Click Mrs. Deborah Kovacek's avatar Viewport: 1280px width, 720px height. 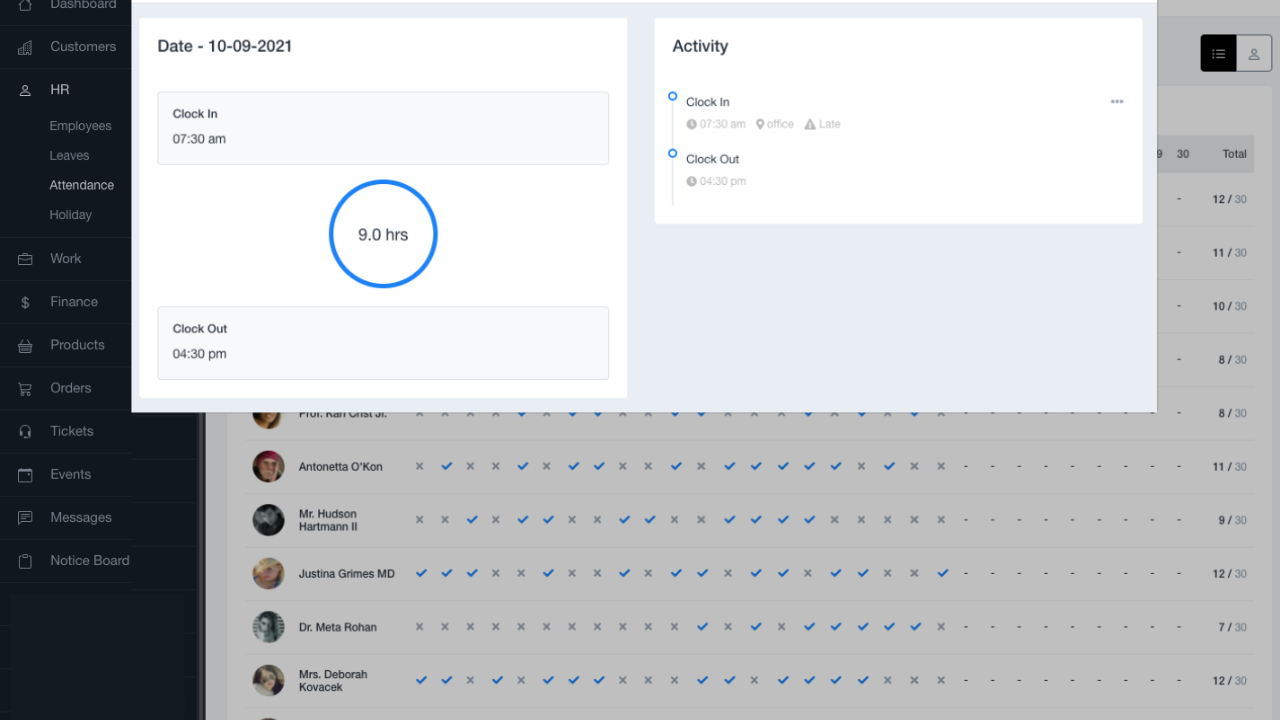click(x=268, y=681)
